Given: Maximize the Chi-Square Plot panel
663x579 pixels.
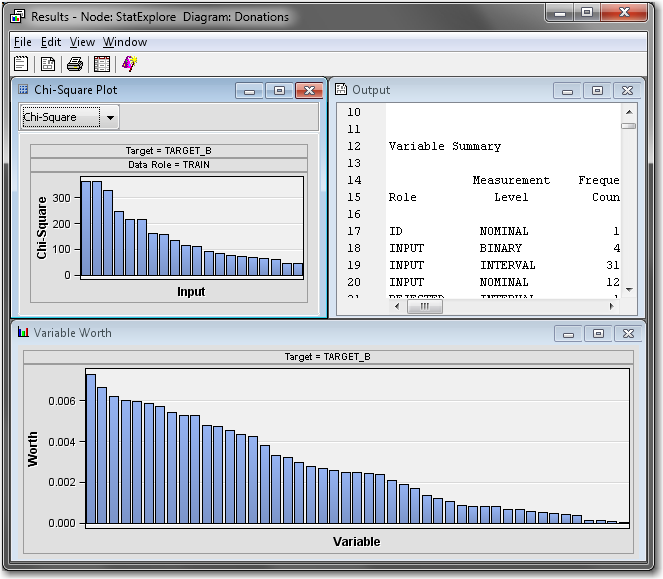Looking at the screenshot, I should [x=279, y=91].
